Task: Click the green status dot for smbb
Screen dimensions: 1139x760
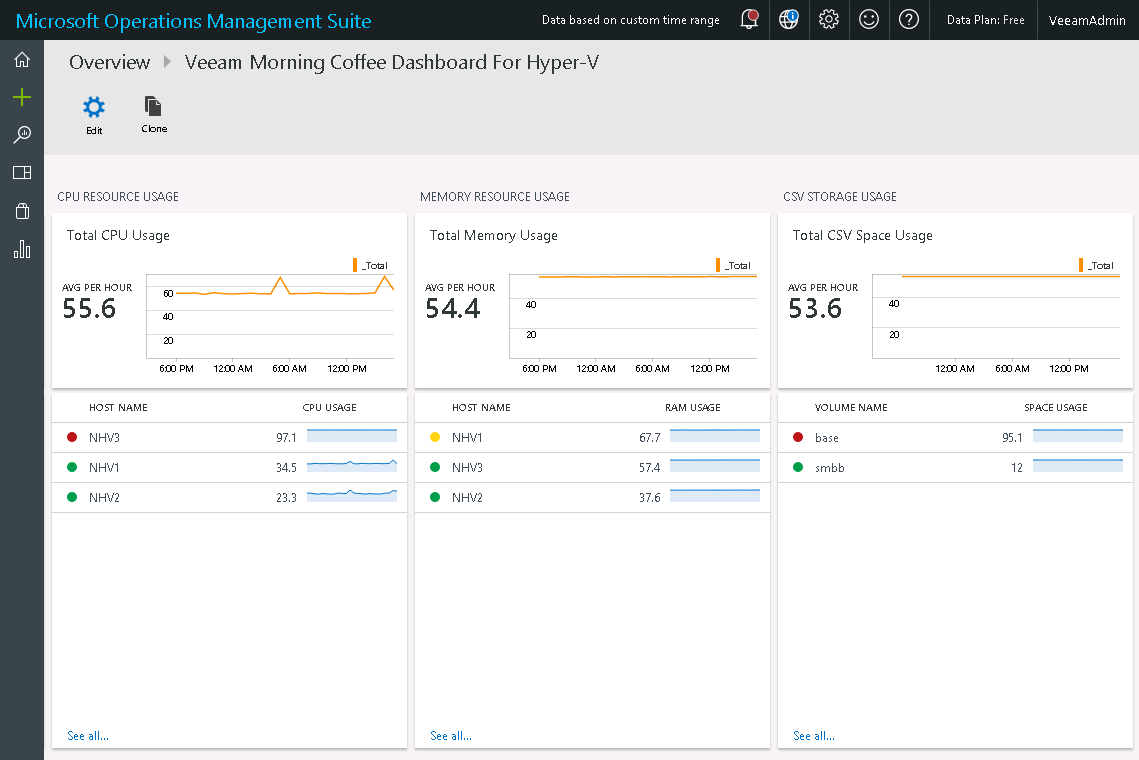Action: [798, 467]
